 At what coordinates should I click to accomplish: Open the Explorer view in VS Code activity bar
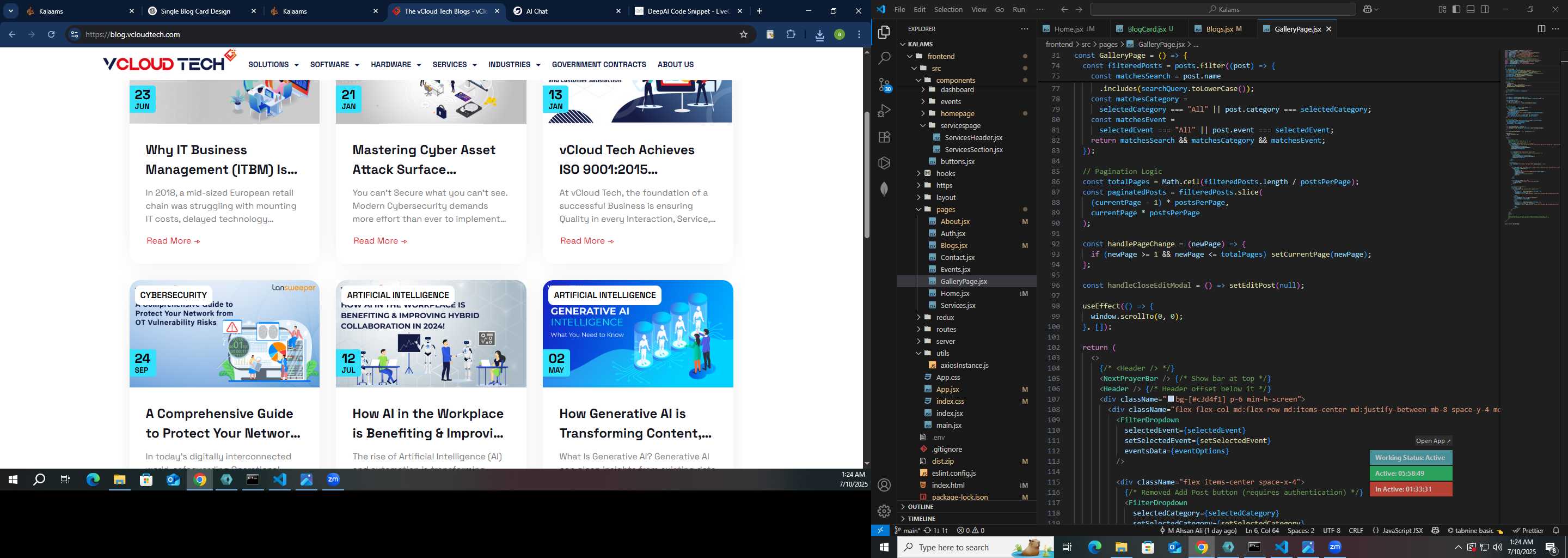pyautogui.click(x=884, y=32)
